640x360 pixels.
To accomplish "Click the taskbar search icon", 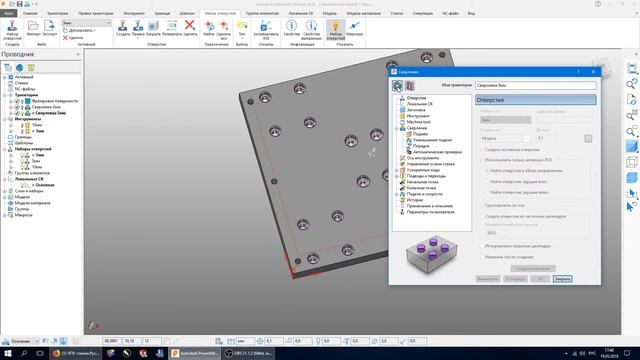I will point(24,353).
